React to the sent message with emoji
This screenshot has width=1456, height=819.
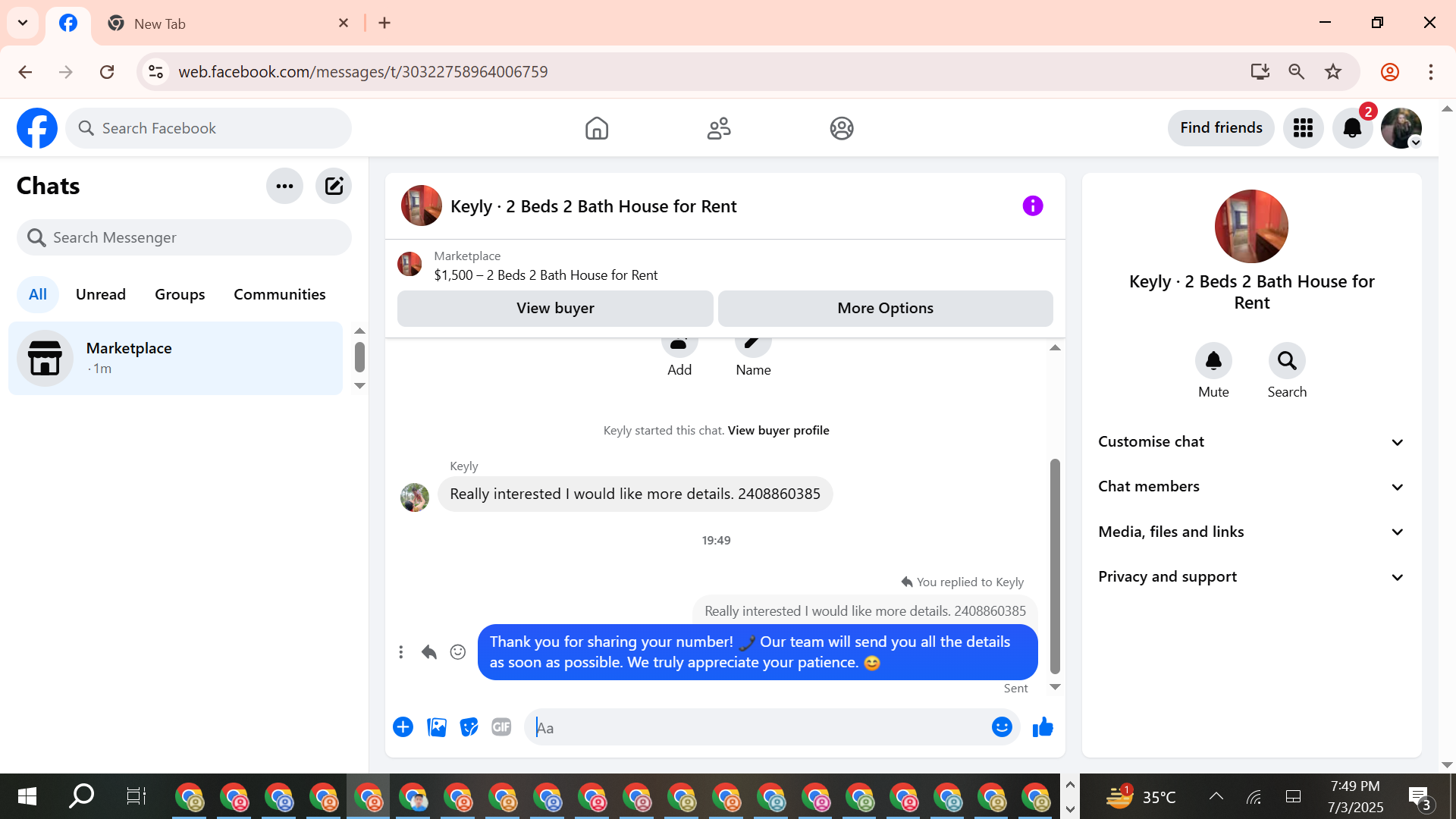[457, 652]
